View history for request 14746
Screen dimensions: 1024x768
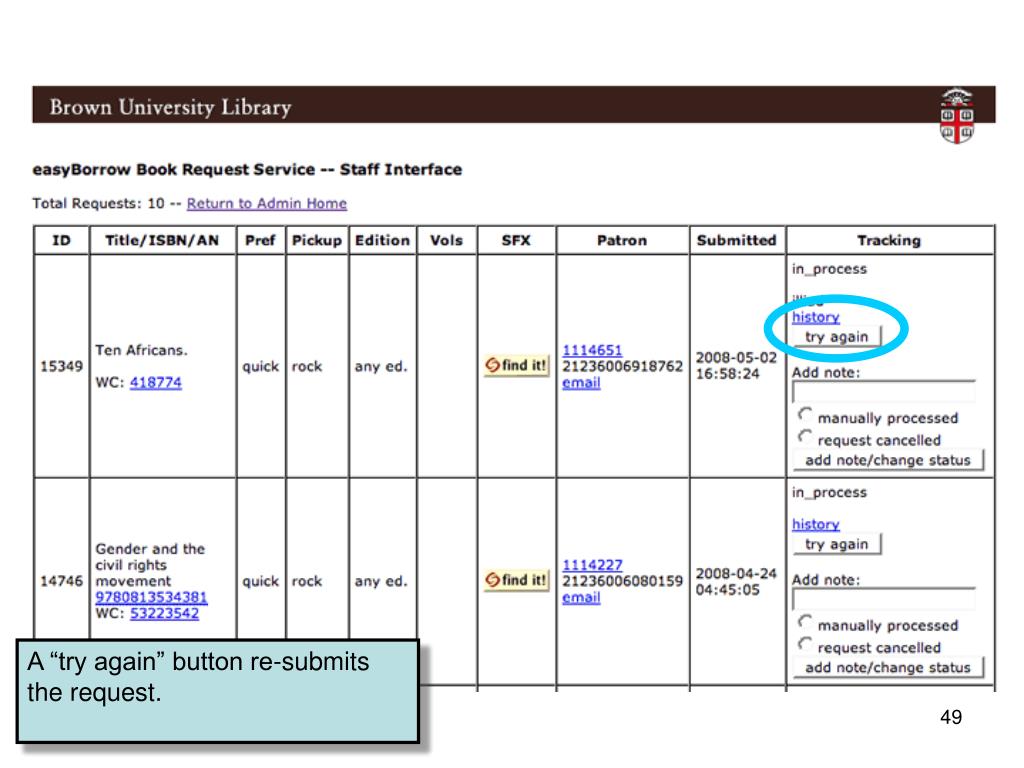816,524
